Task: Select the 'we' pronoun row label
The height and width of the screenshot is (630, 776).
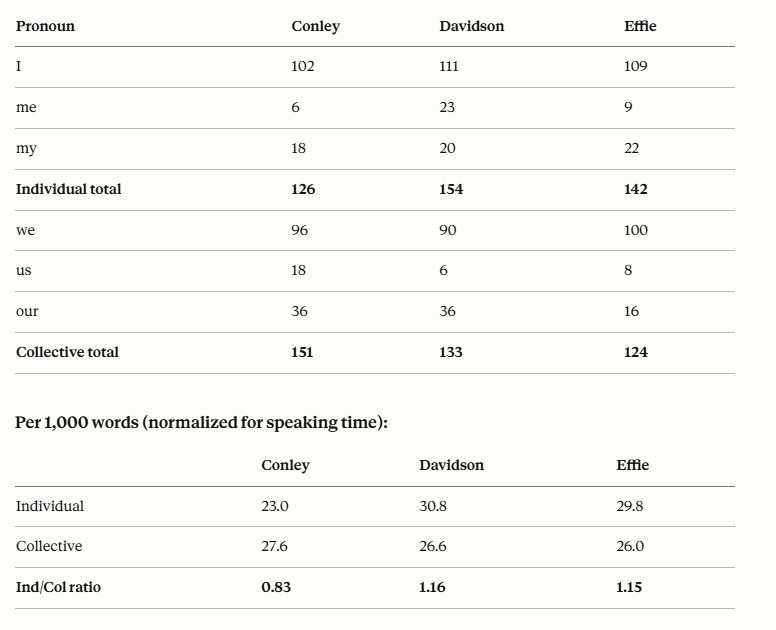Action: click(x=25, y=230)
